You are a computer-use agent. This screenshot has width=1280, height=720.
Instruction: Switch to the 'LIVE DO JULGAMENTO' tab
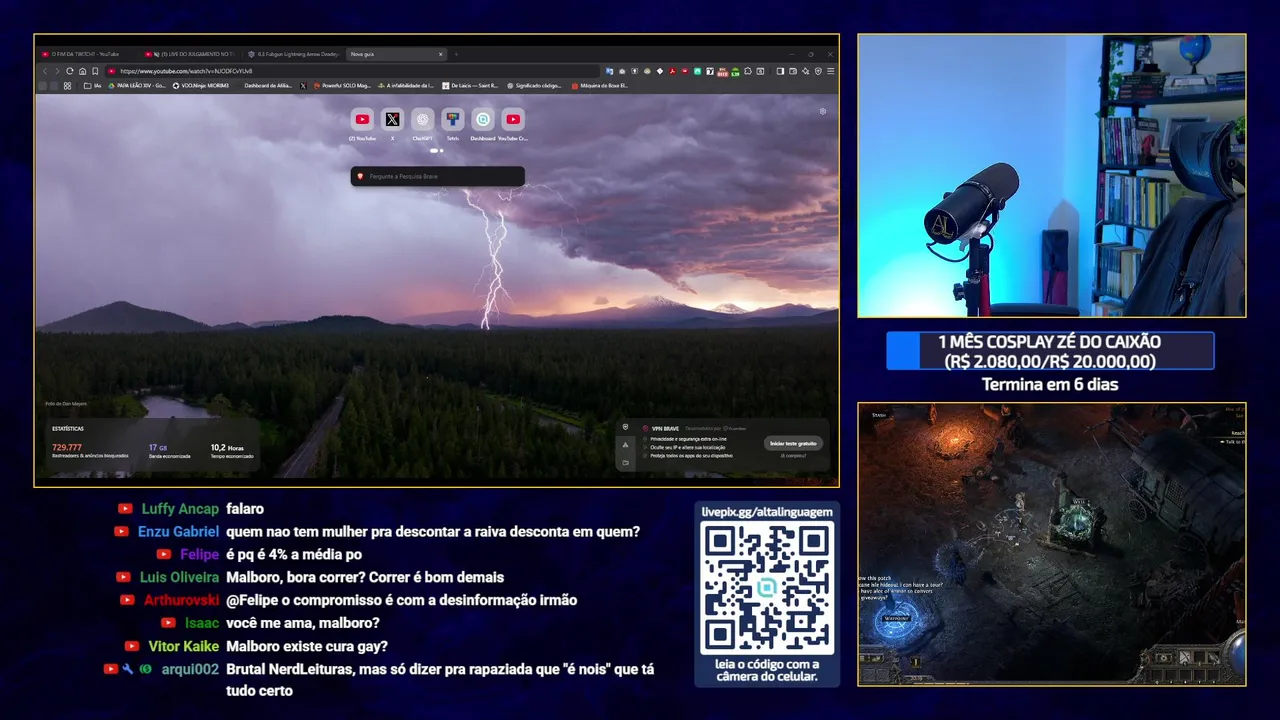[x=190, y=54]
